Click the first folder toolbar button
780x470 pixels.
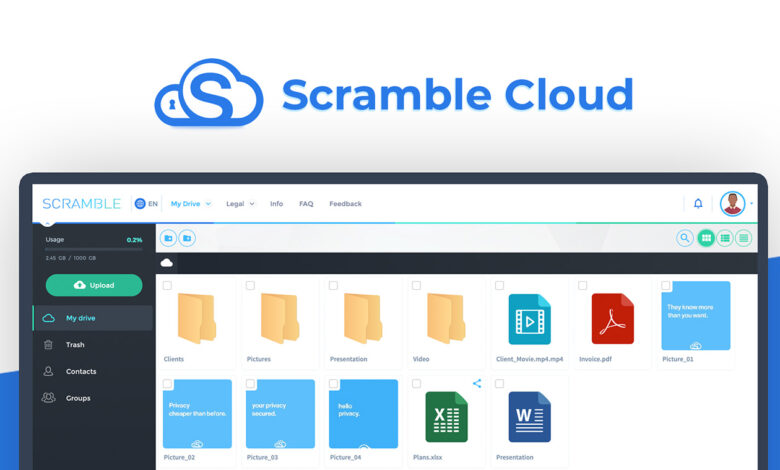[x=169, y=238]
